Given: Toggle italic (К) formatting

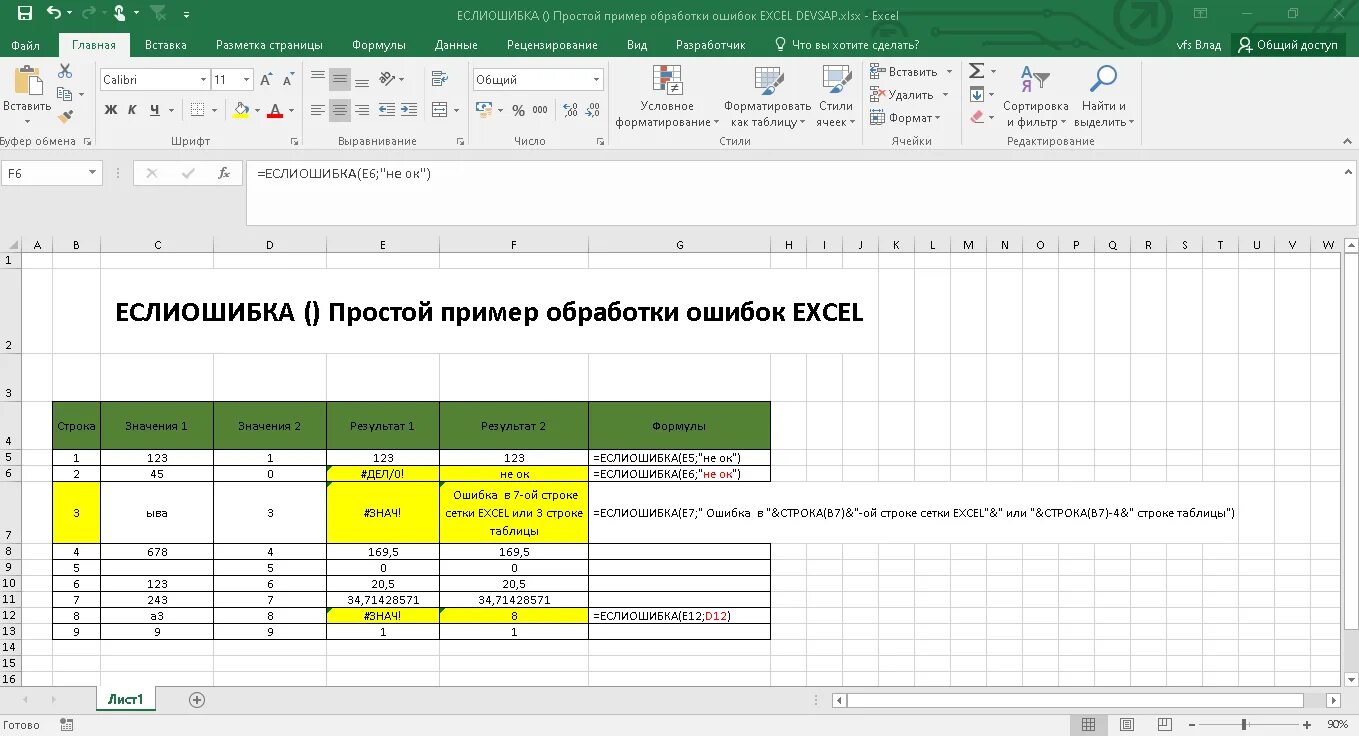Looking at the screenshot, I should (x=133, y=110).
